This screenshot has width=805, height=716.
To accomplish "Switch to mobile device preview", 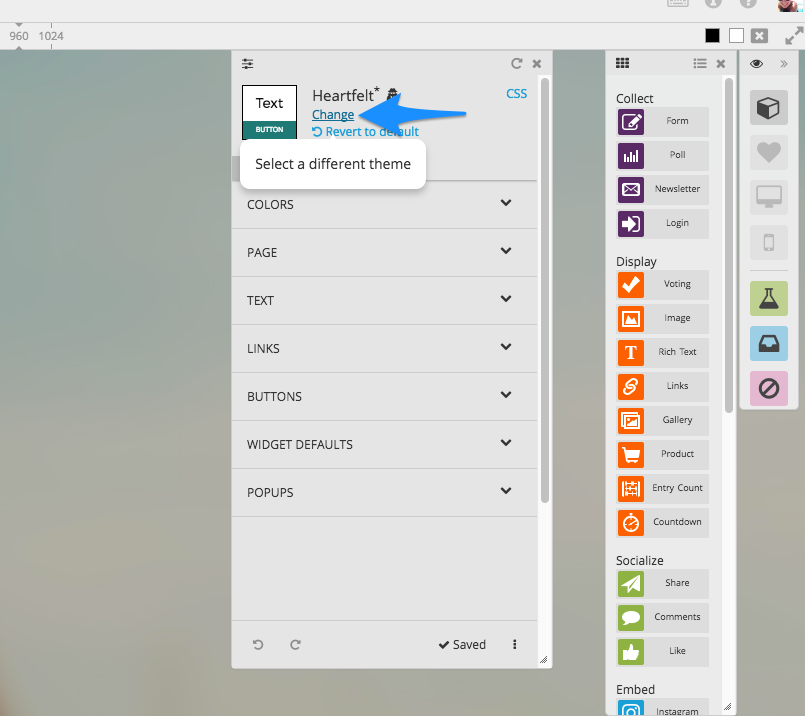I will coord(768,242).
